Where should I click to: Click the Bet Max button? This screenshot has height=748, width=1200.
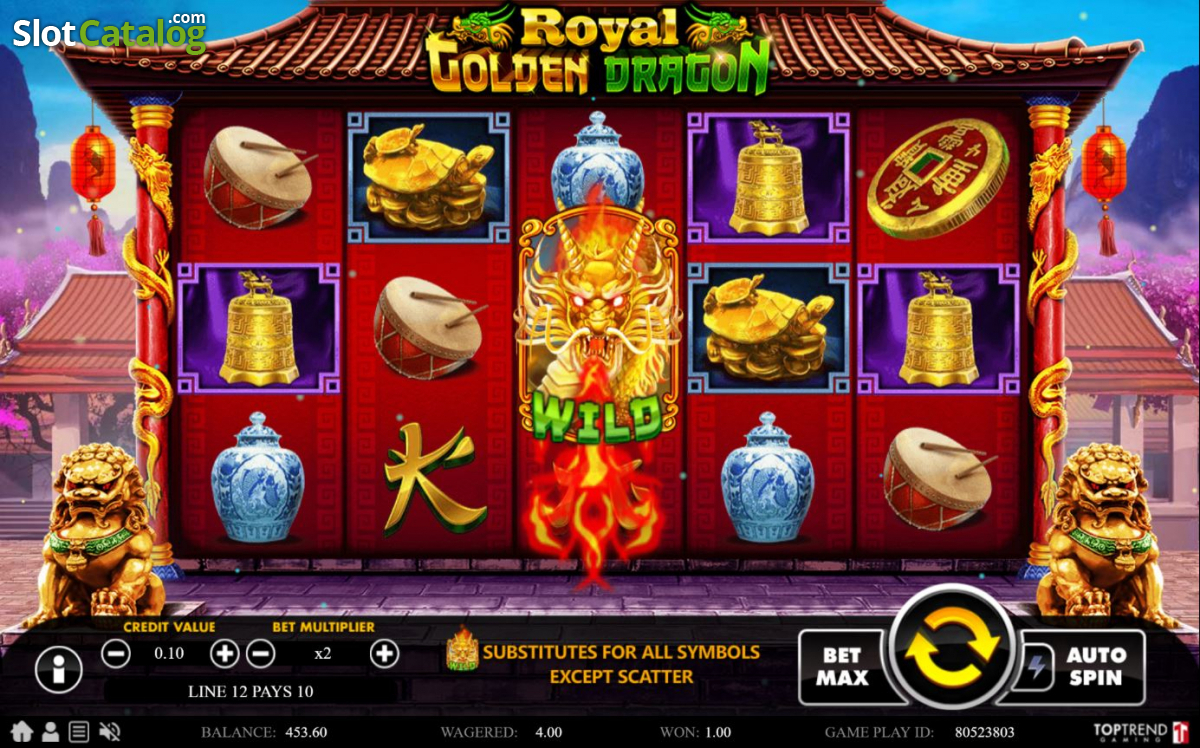pos(842,666)
